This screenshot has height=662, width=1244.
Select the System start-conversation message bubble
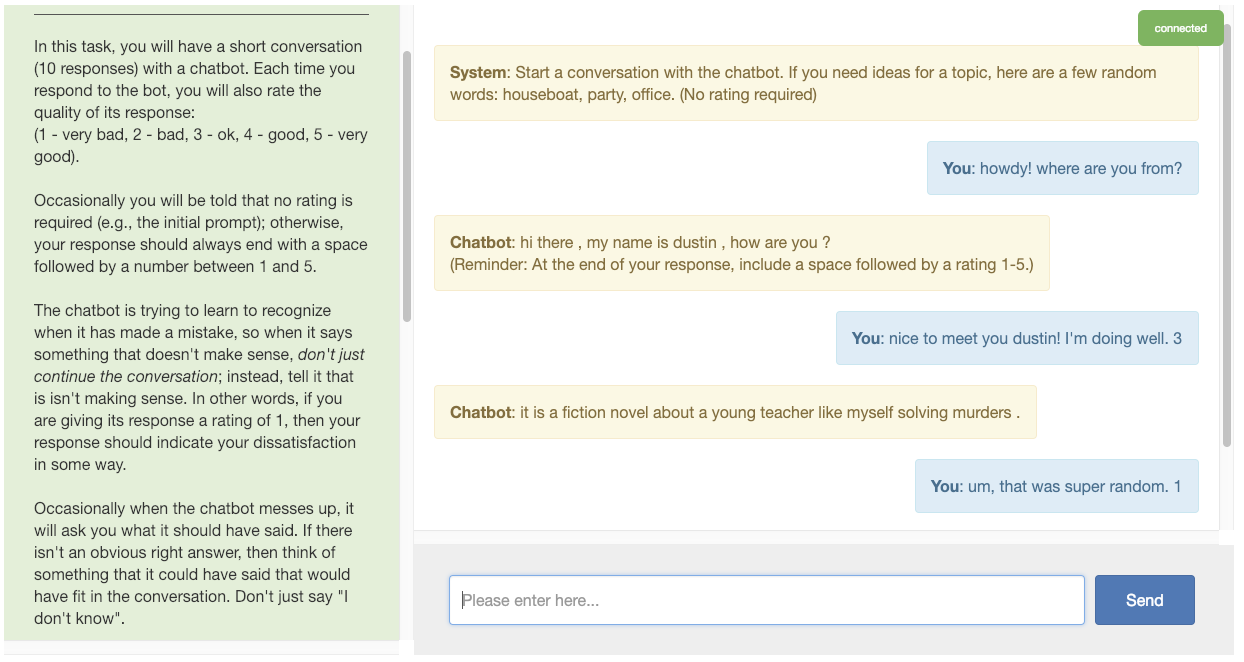click(x=815, y=83)
